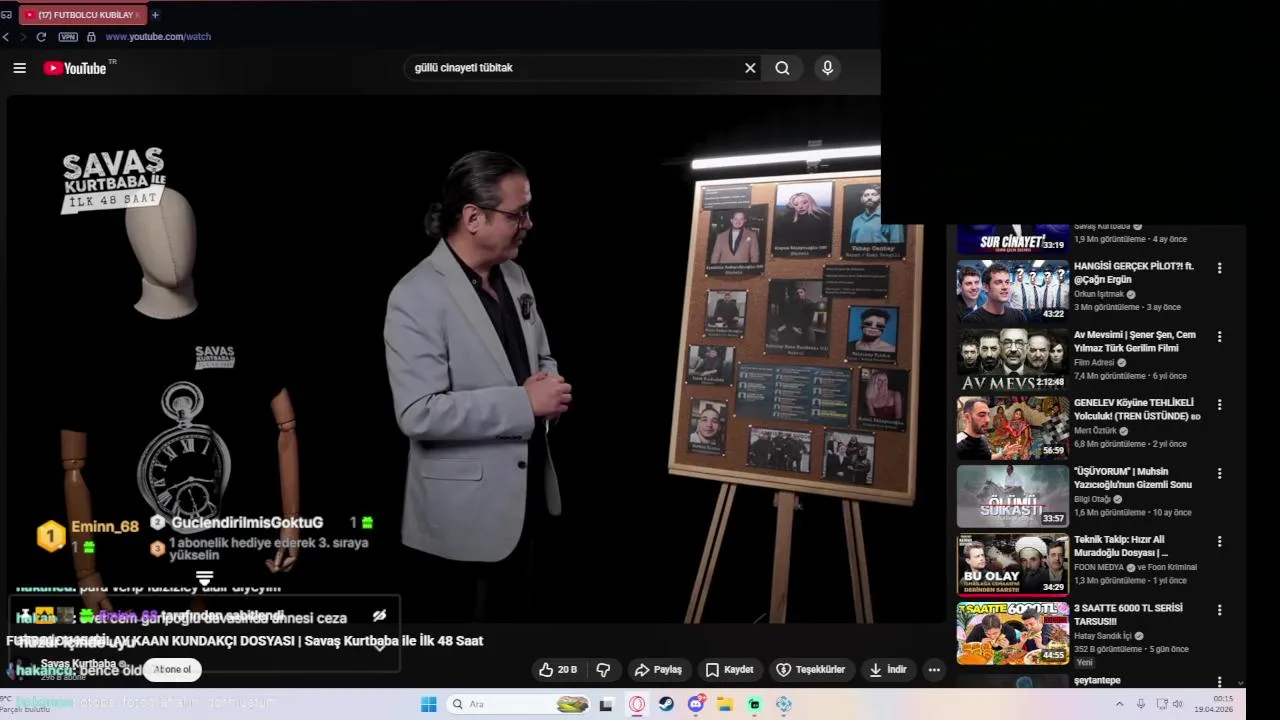Image resolution: width=1280 pixels, height=720 pixels.
Task: Open the YouTube hamburger guide menu
Action: (x=19, y=68)
